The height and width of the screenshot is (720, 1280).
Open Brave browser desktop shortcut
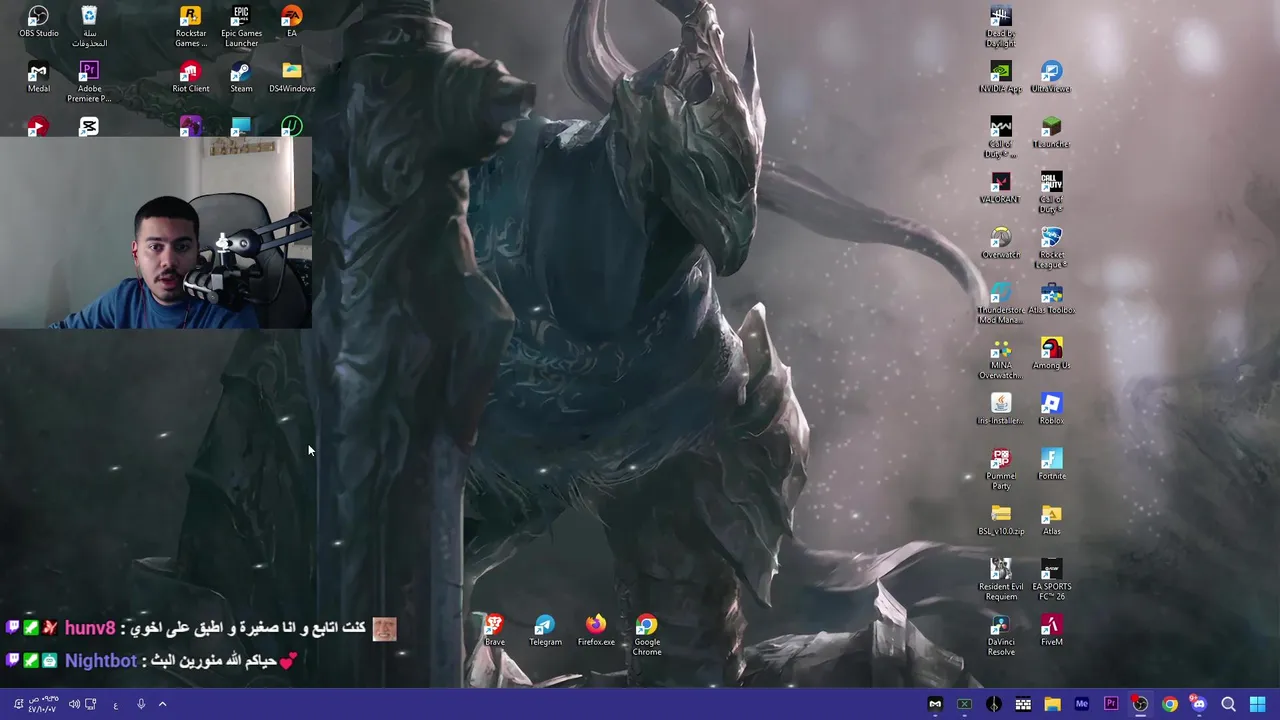tap(494, 630)
